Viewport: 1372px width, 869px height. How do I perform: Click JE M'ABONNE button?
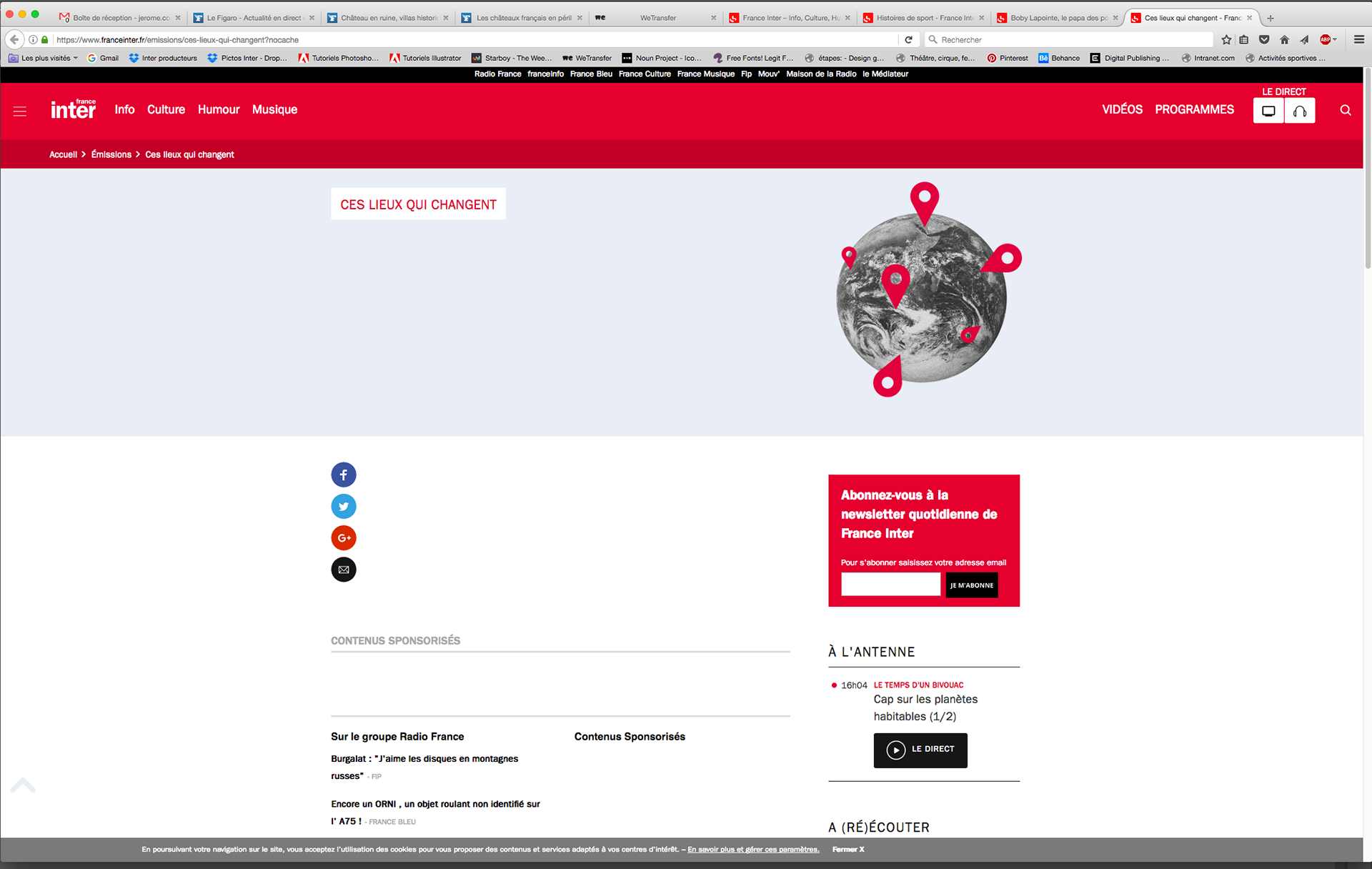pyautogui.click(x=971, y=585)
